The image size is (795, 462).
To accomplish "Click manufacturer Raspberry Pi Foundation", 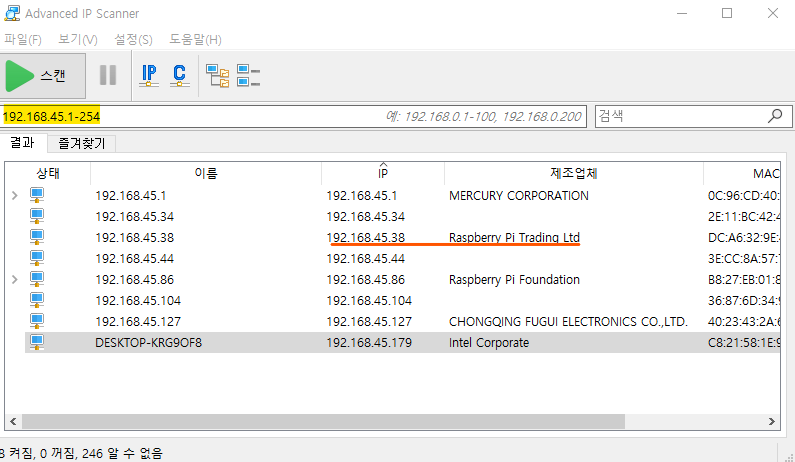I will coord(514,279).
